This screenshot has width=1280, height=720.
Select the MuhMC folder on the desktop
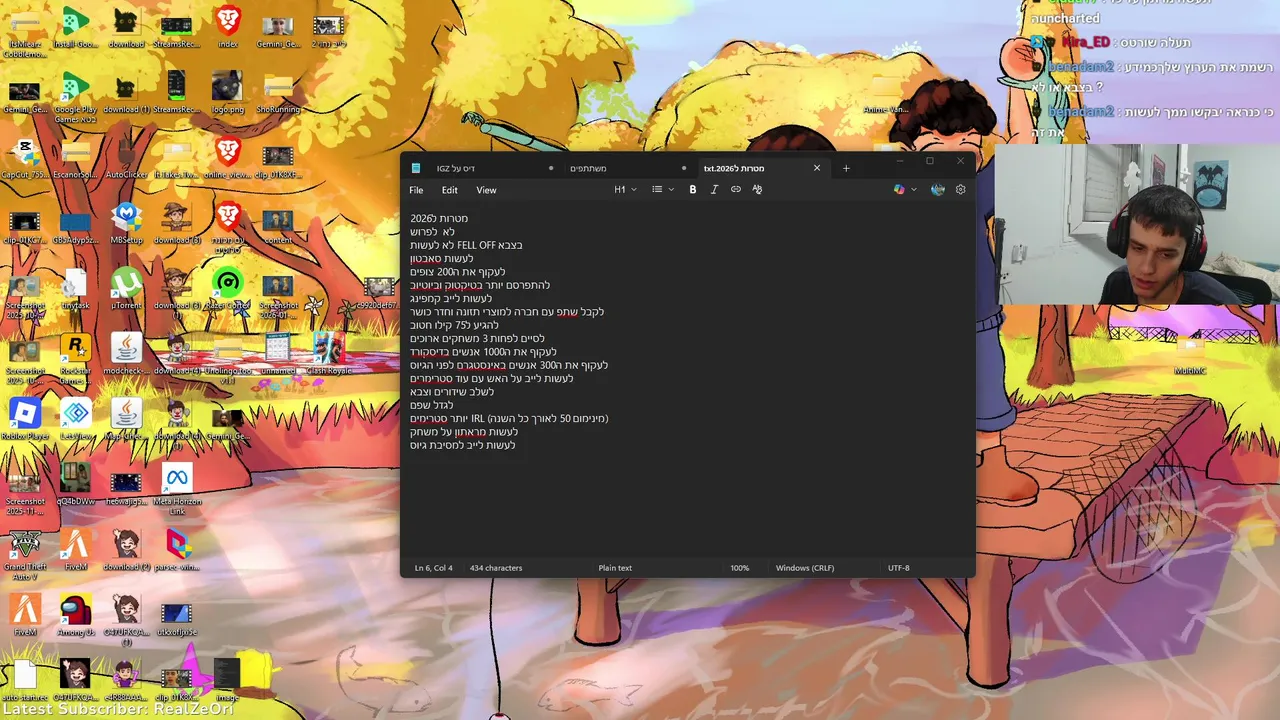pos(1190,355)
